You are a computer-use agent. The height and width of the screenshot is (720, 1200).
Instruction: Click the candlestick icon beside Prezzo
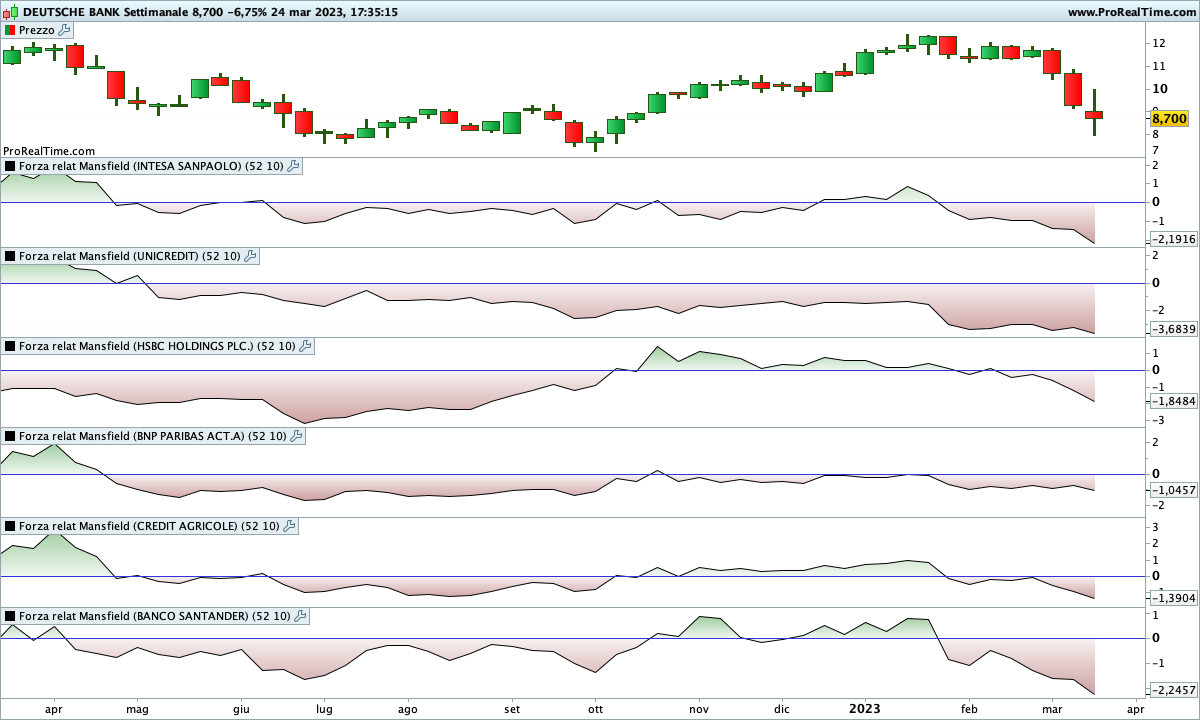[x=11, y=30]
